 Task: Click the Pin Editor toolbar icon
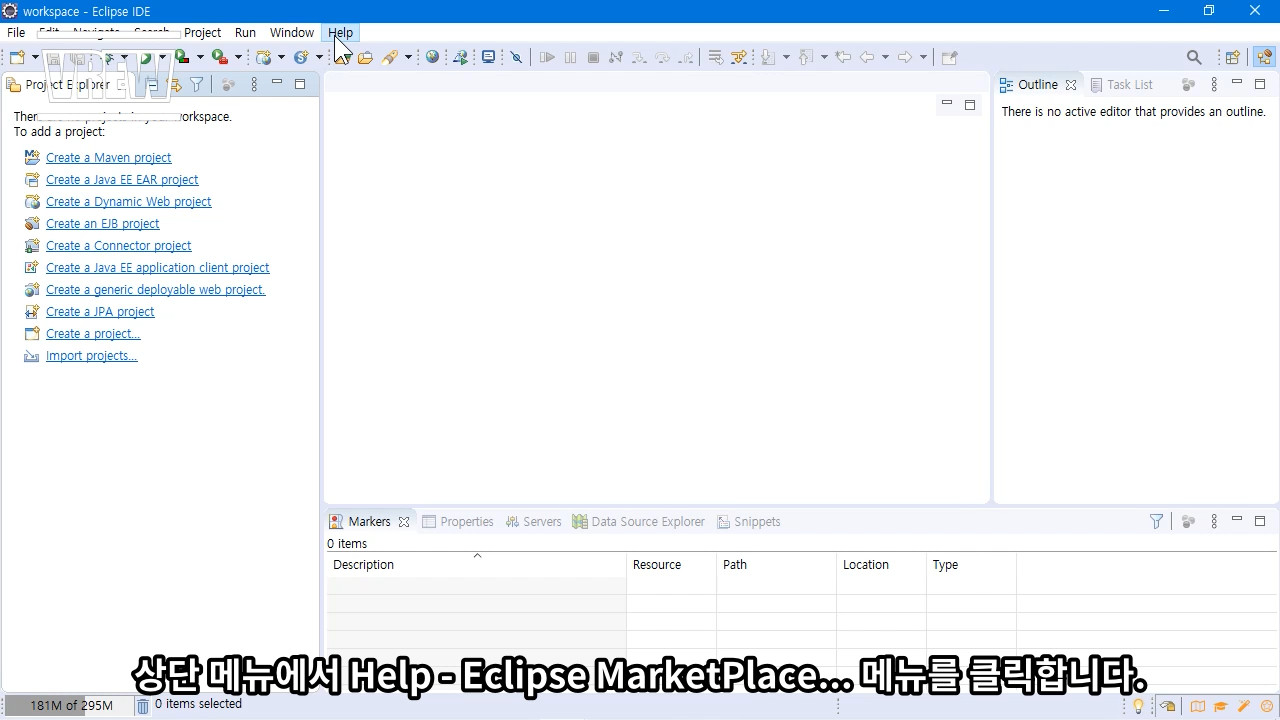pyautogui.click(x=950, y=57)
